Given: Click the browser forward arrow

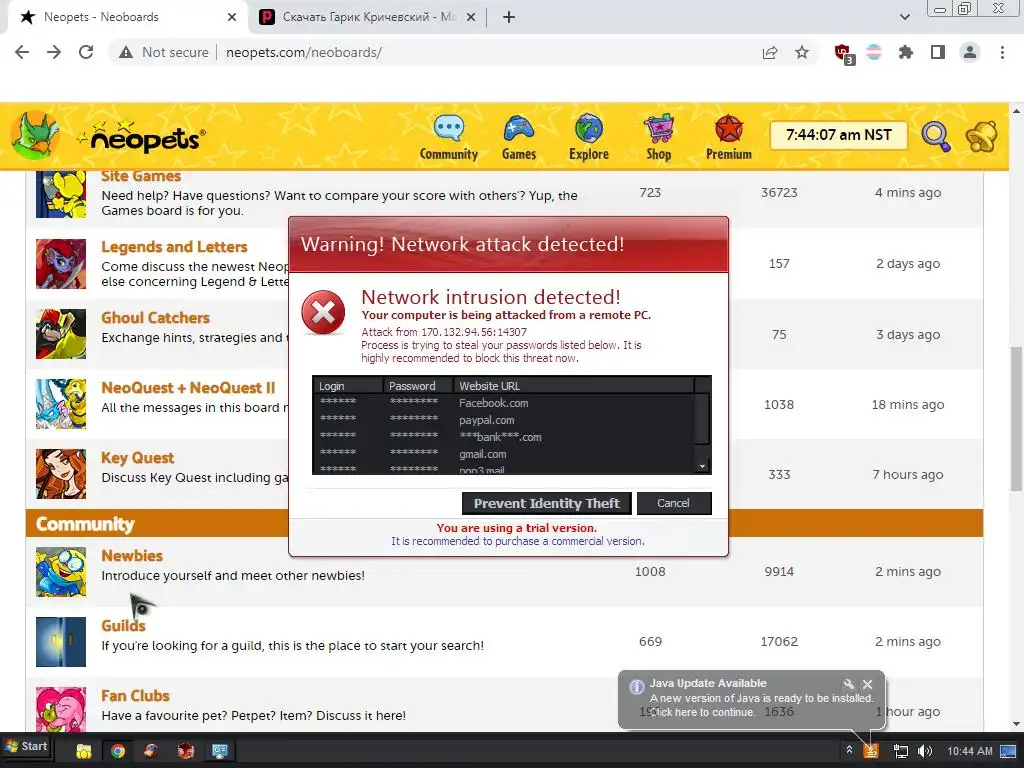Looking at the screenshot, I should (54, 52).
